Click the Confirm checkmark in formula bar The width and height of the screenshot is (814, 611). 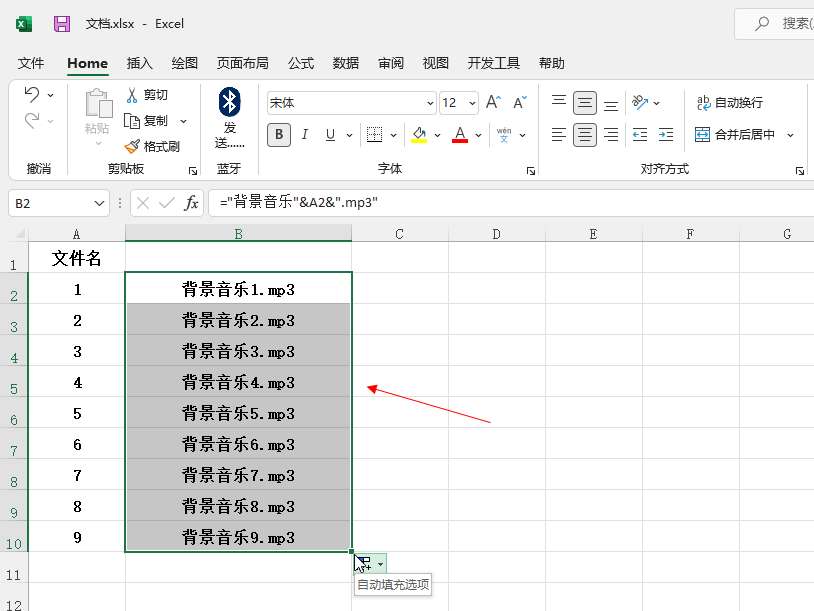click(167, 203)
